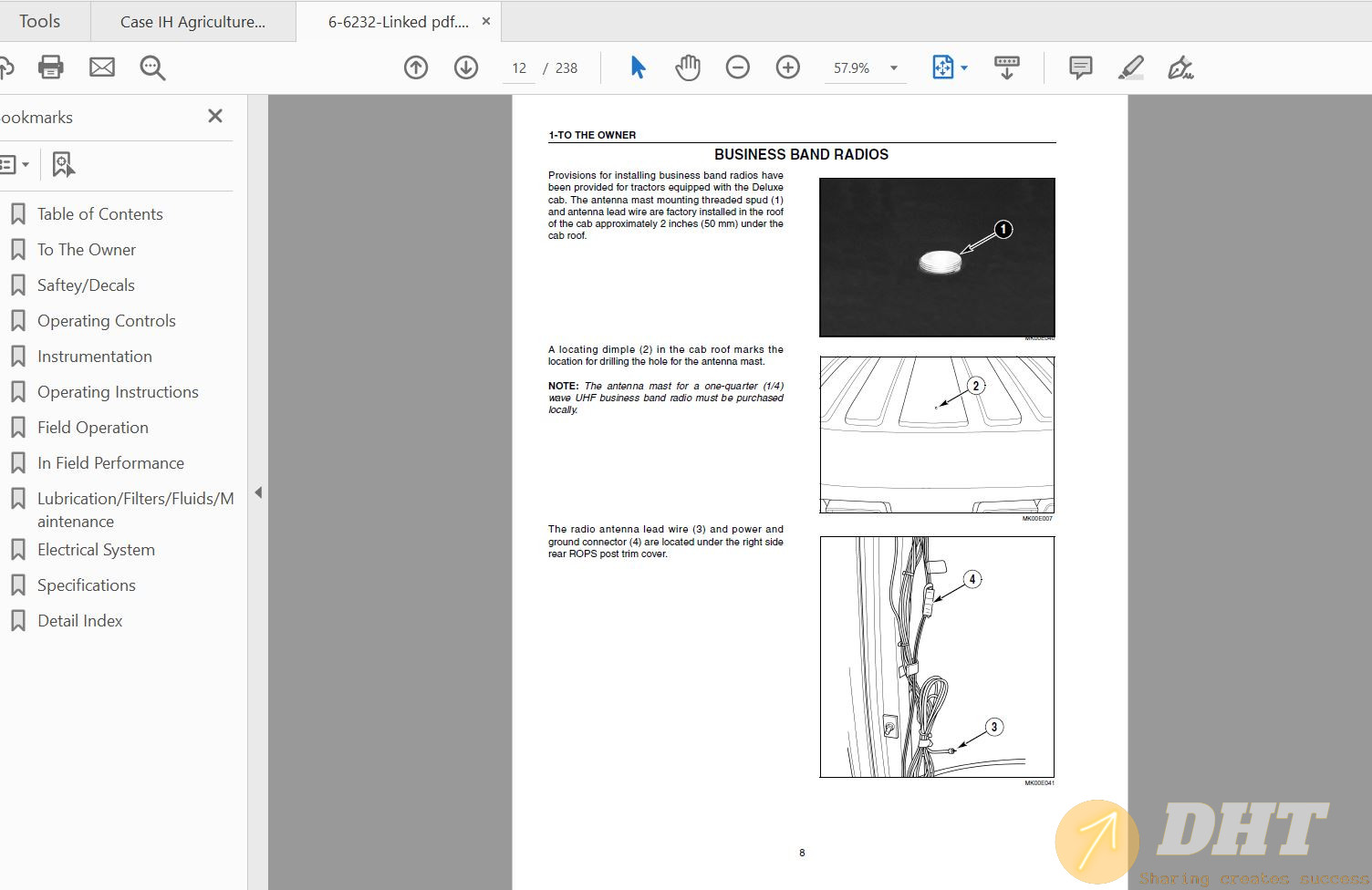Click the BUSINESS BAND RADIOS heading
Viewport: 1372px width, 890px height.
[x=801, y=155]
